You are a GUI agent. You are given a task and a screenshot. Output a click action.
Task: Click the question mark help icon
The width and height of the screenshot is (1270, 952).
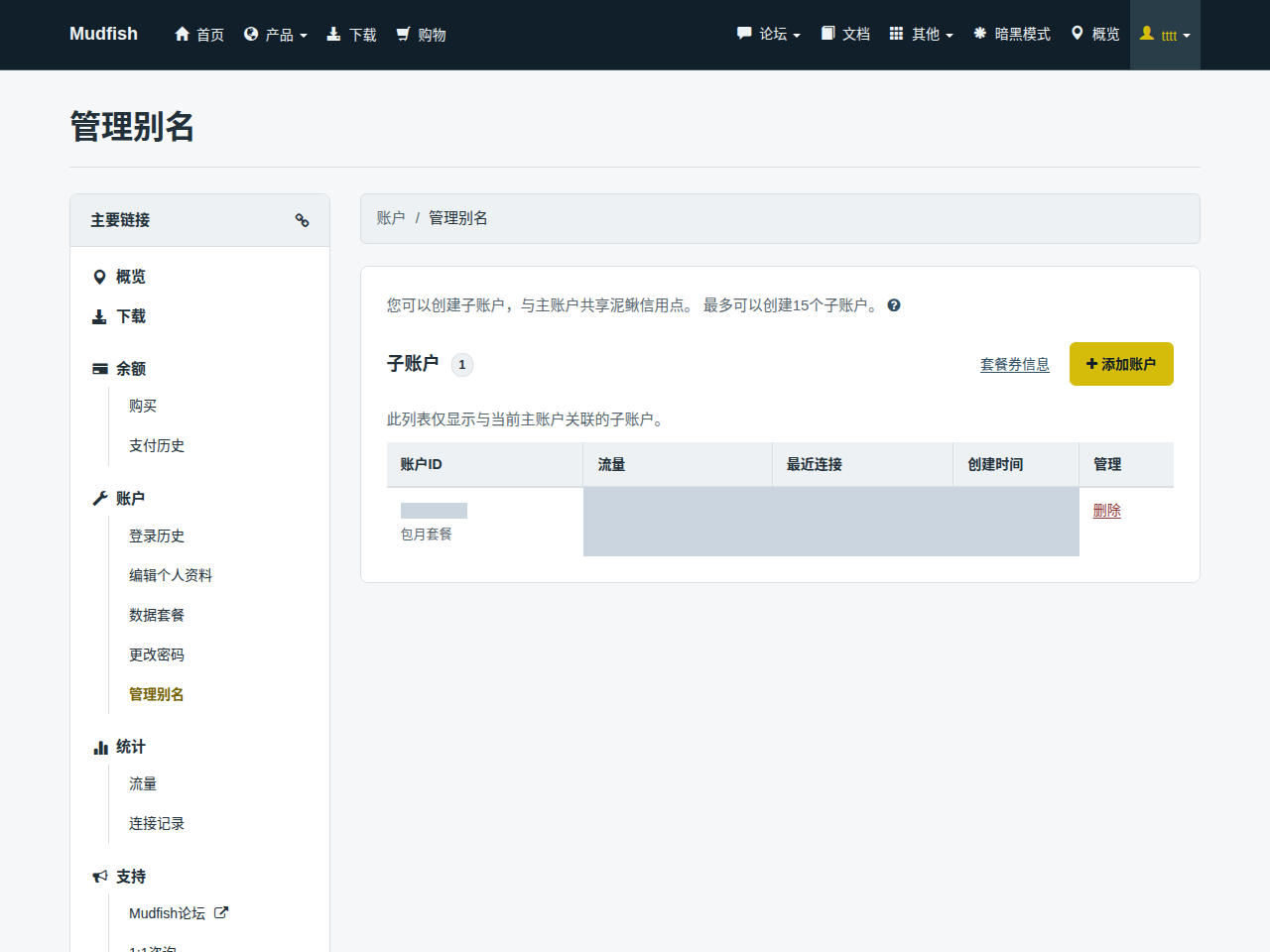[894, 305]
